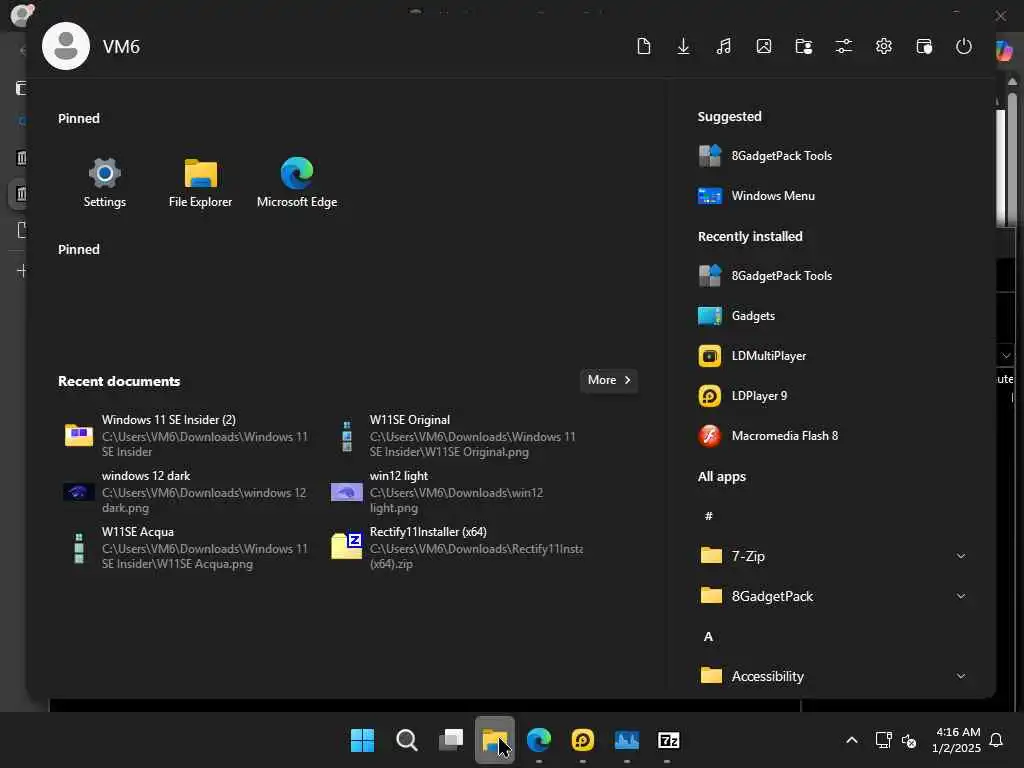1024x768 pixels.
Task: Open pinned File Explorer app
Action: pos(200,183)
